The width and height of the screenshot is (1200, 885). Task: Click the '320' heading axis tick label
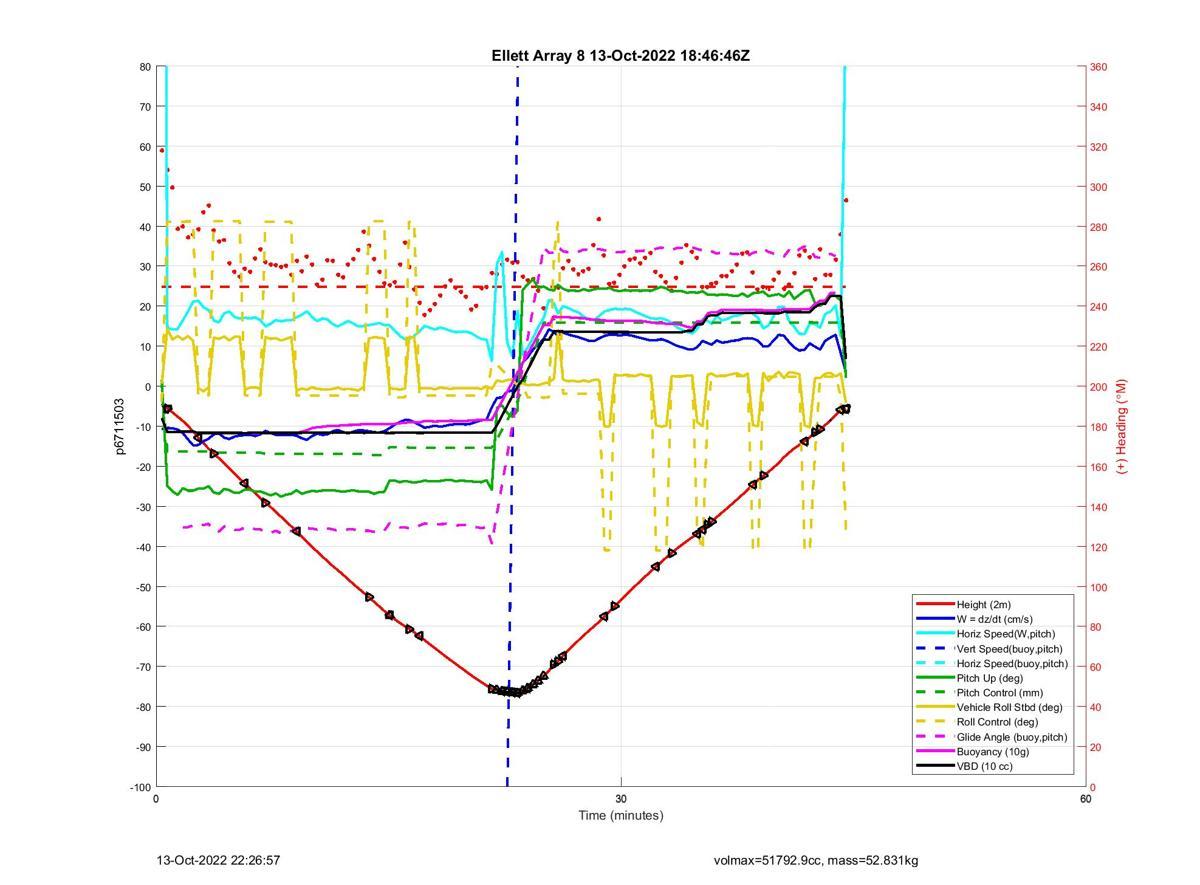click(x=1098, y=147)
